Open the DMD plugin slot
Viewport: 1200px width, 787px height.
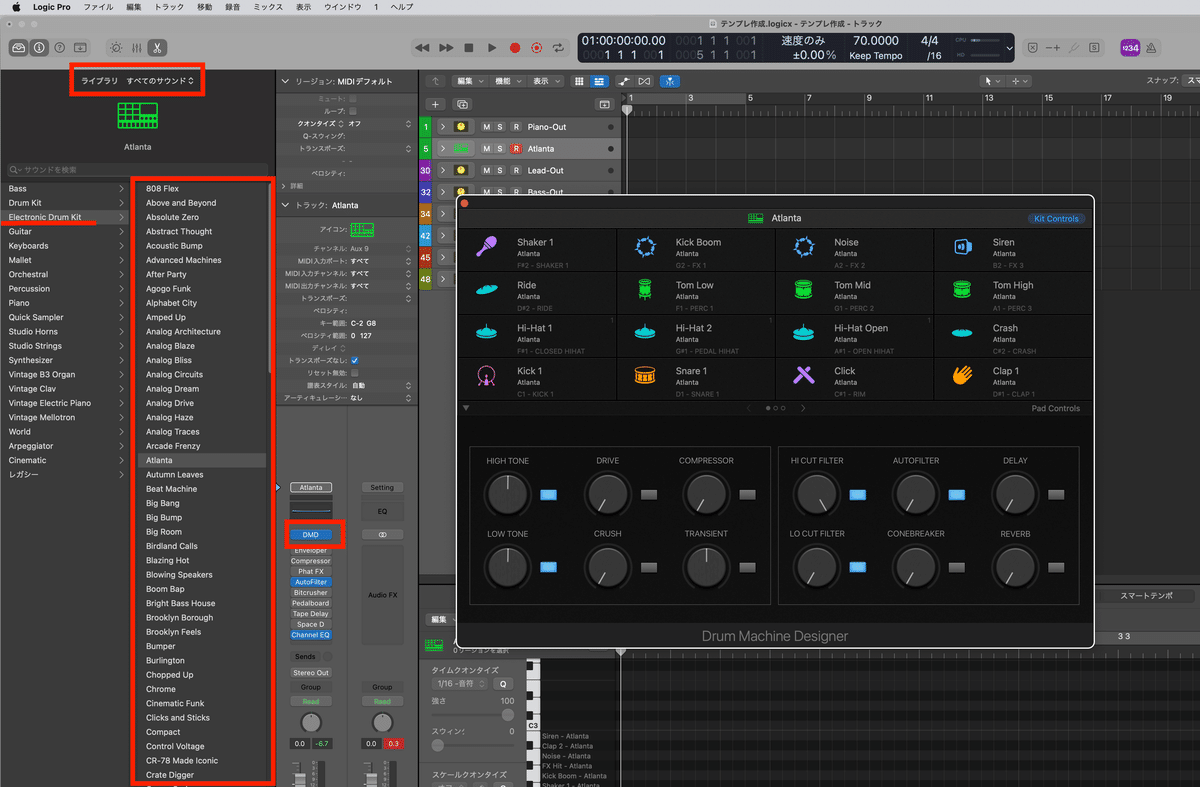pos(311,534)
